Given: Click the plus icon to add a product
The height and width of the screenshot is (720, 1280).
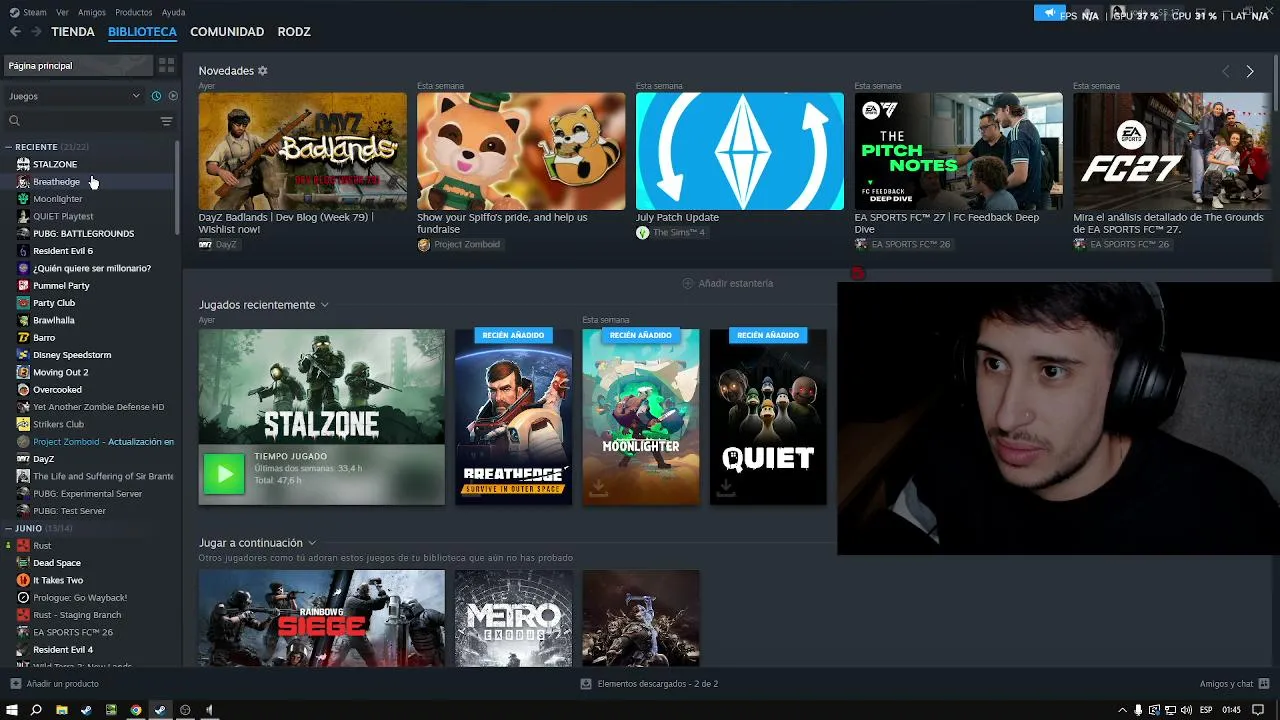Looking at the screenshot, I should click(15, 684).
